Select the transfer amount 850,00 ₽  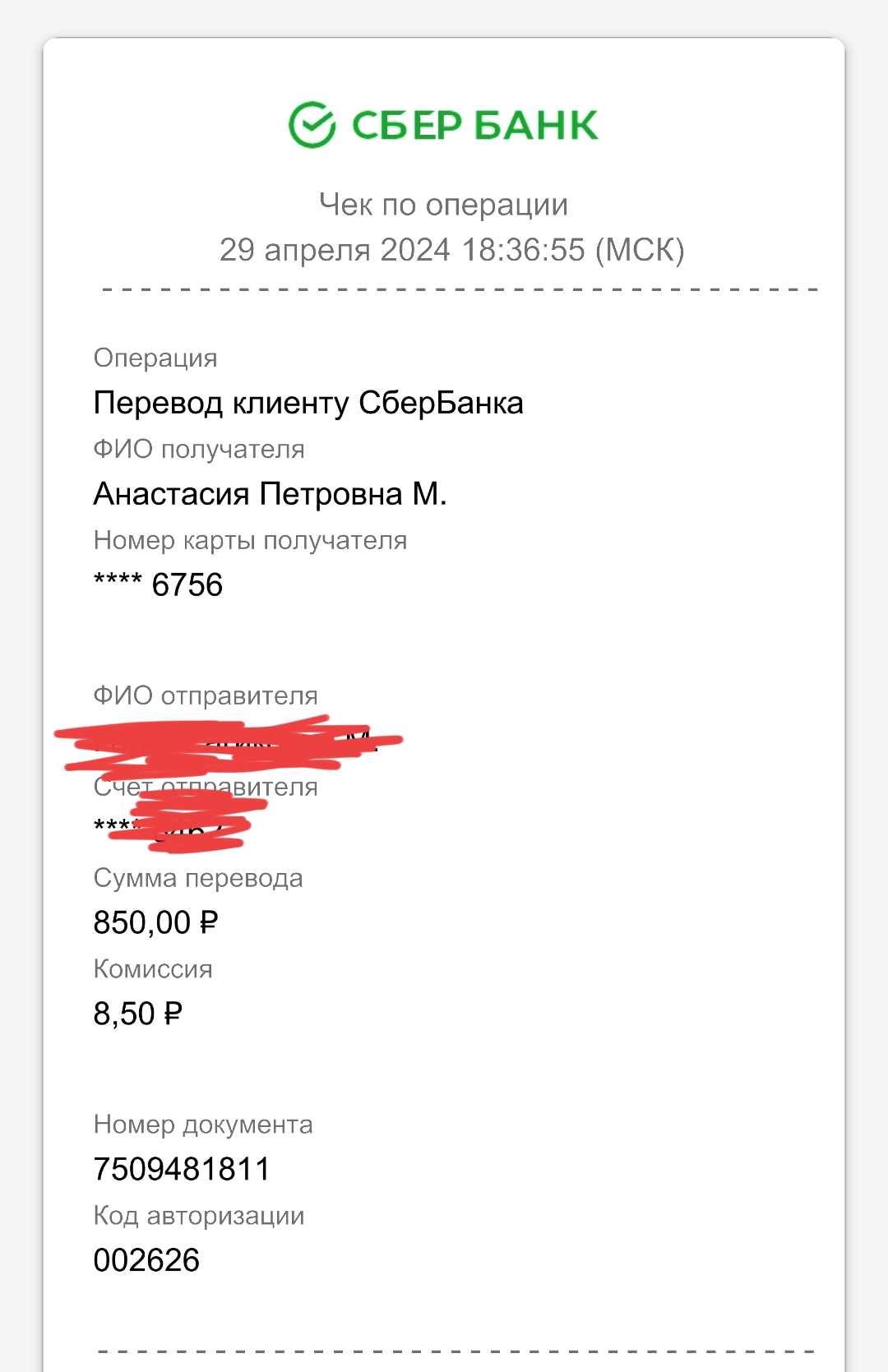tap(156, 922)
